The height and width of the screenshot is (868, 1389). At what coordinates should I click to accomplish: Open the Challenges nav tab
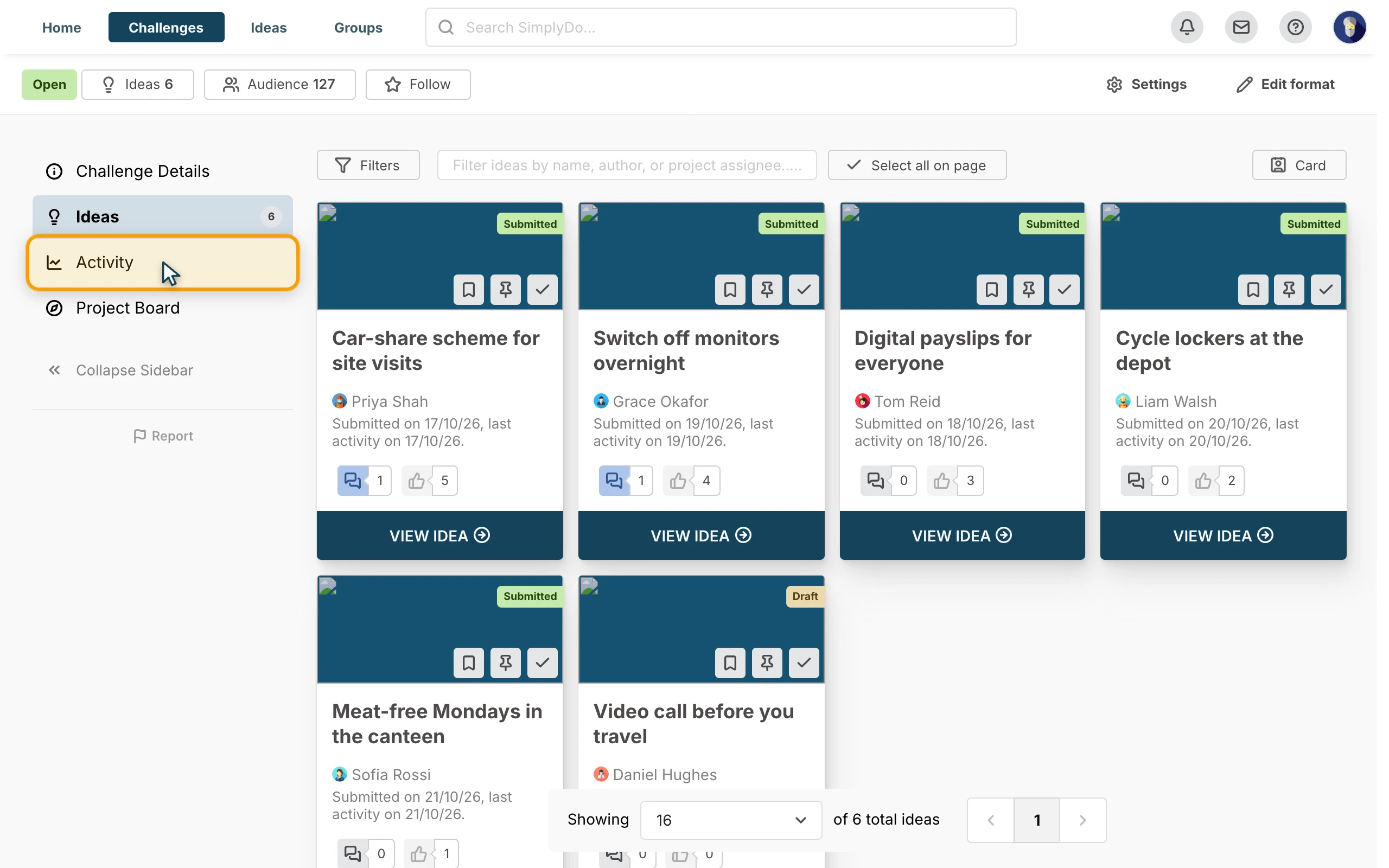[x=166, y=27]
